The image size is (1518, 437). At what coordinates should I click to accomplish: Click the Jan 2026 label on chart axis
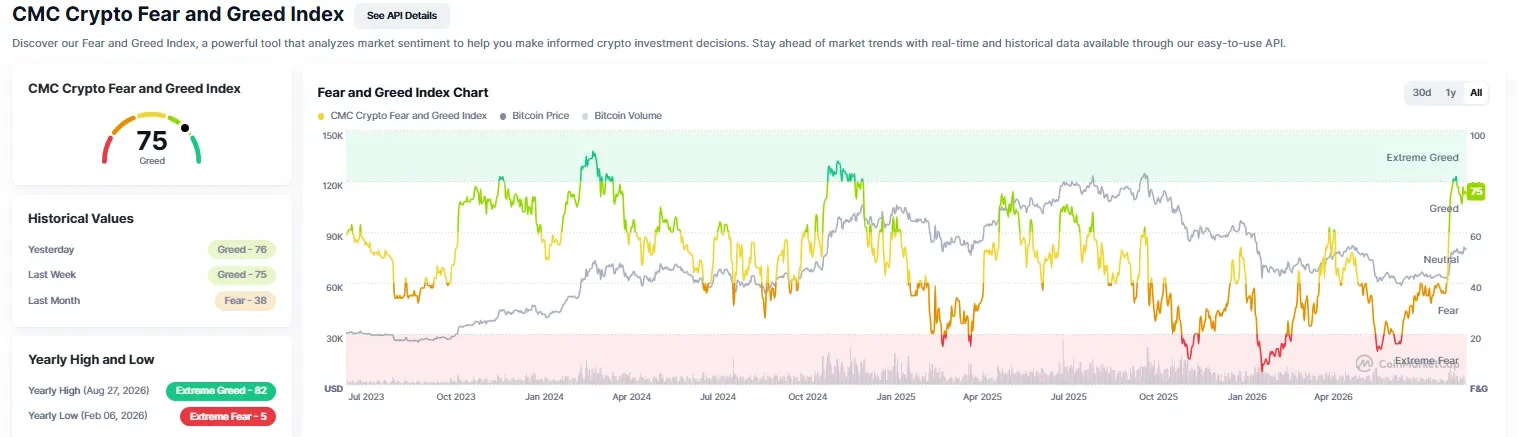pos(1247,397)
